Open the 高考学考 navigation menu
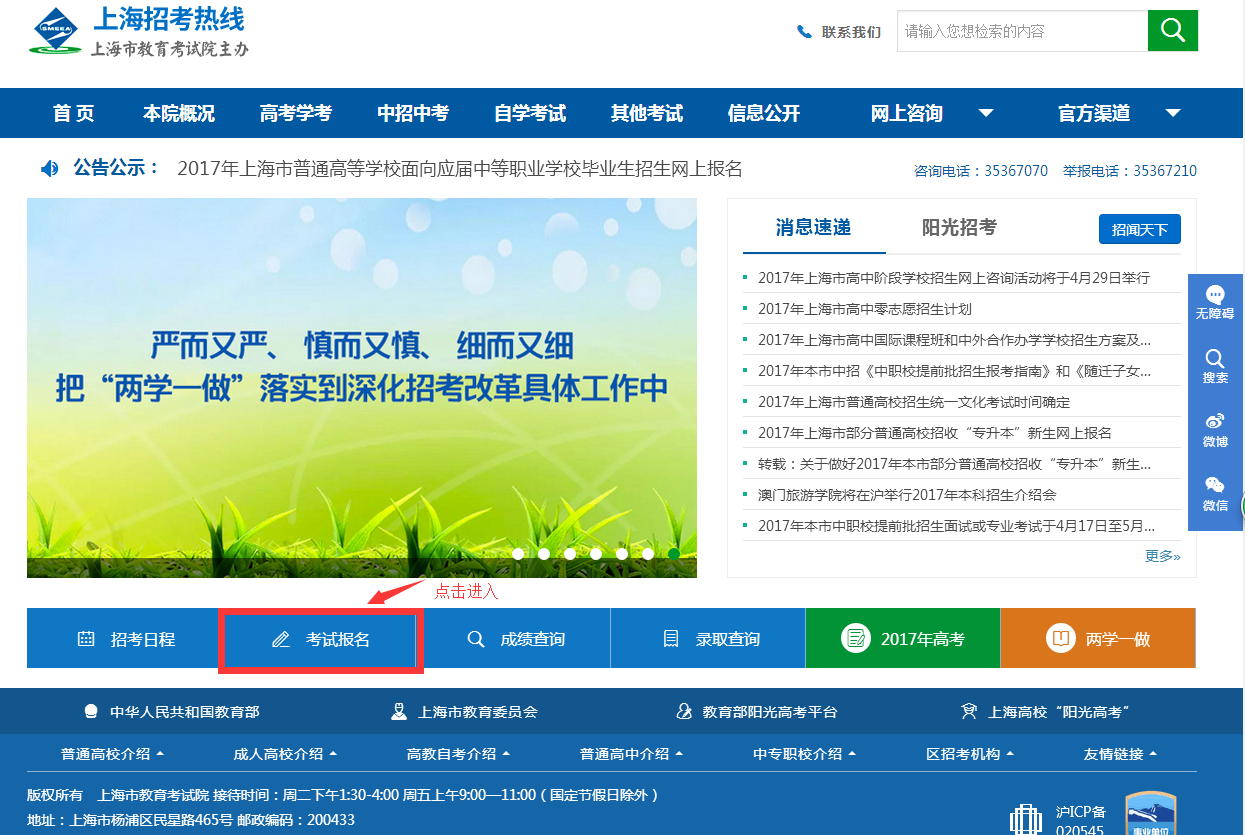Image resolution: width=1245 pixels, height=835 pixels. [295, 113]
